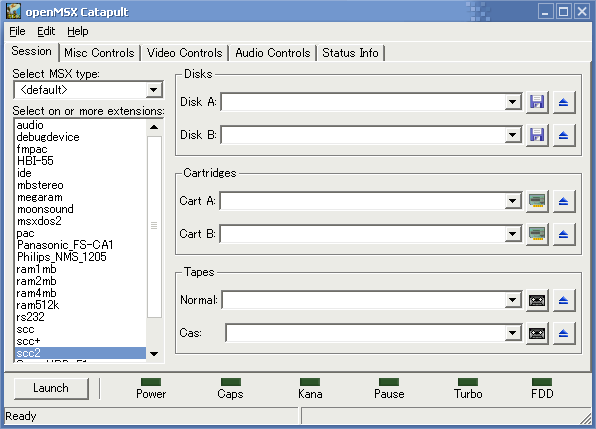Click the Cas tape text field
596x429 pixels.
366,333
